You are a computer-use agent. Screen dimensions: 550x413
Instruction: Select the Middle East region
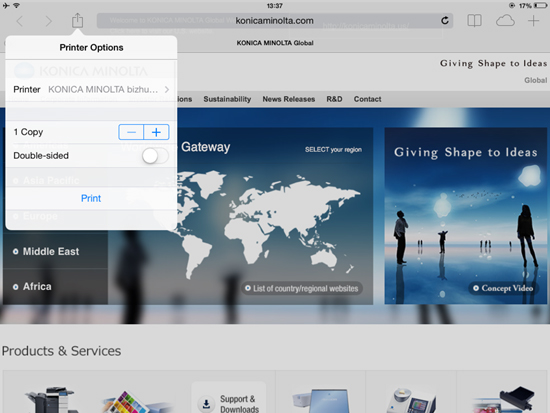[x=55, y=251]
